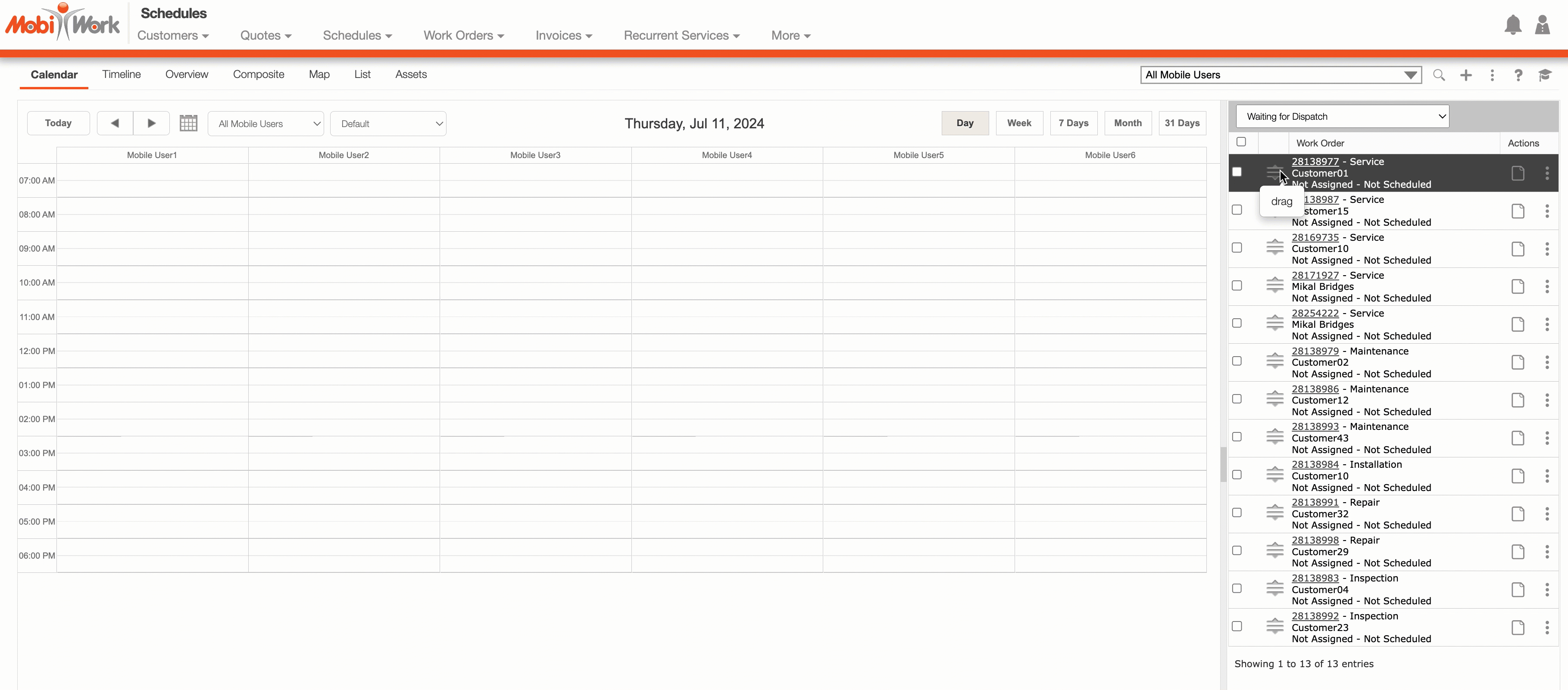Expand the Work Orders menu

463,35
